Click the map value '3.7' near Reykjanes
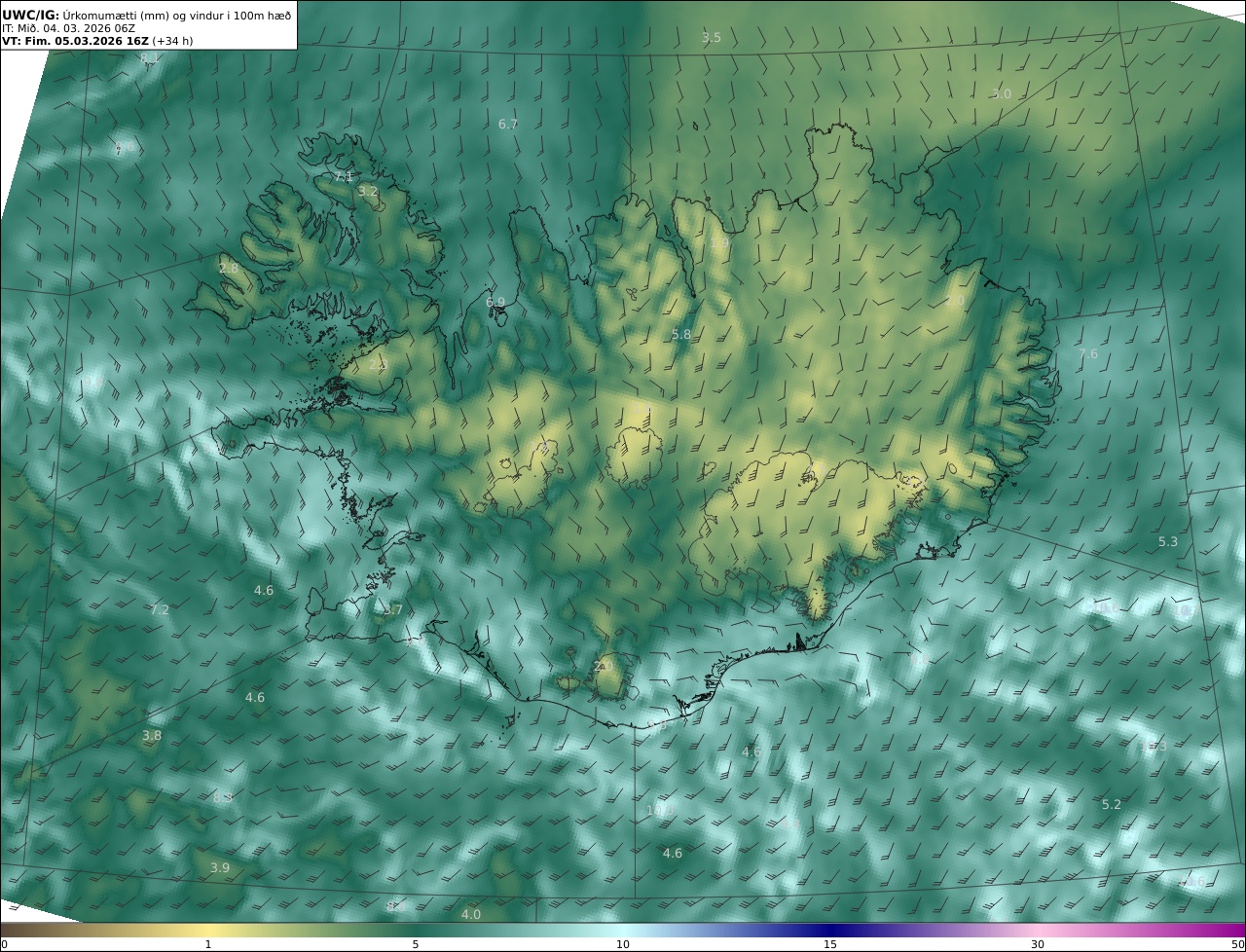Image resolution: width=1246 pixels, height=952 pixels. click(x=392, y=610)
